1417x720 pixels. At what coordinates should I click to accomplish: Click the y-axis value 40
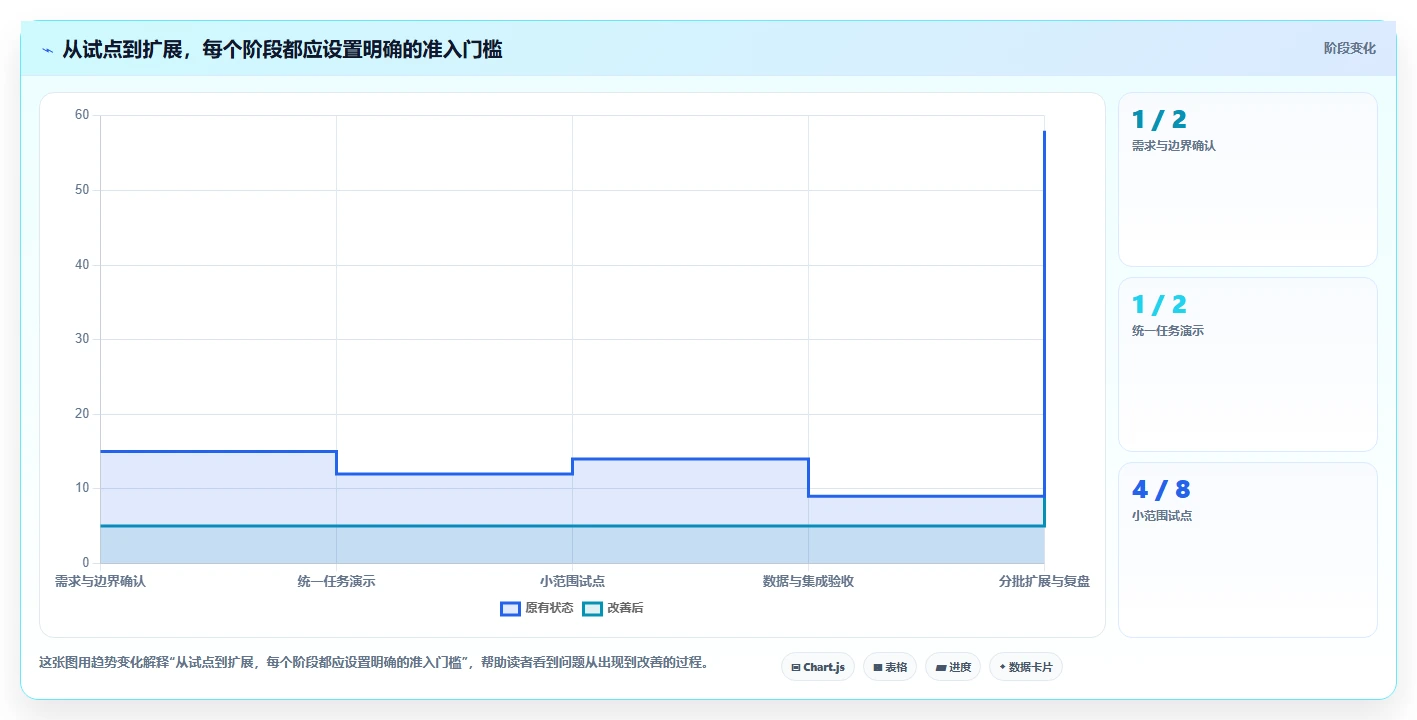[x=82, y=265]
